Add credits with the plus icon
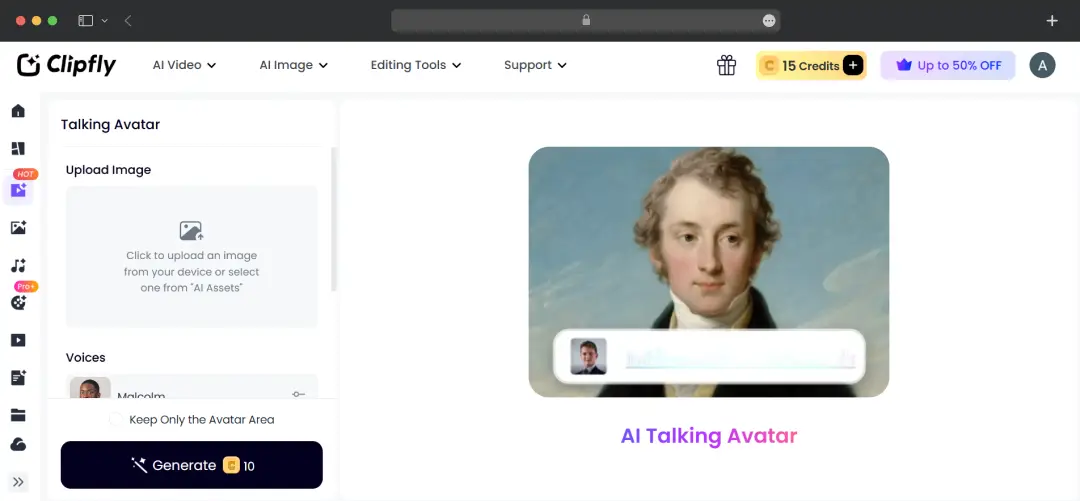This screenshot has width=1080, height=501. 853,65
